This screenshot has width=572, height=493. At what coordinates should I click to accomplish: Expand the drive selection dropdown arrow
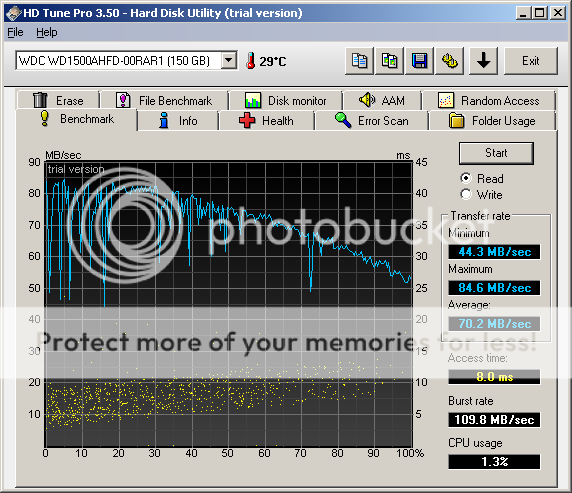point(229,60)
